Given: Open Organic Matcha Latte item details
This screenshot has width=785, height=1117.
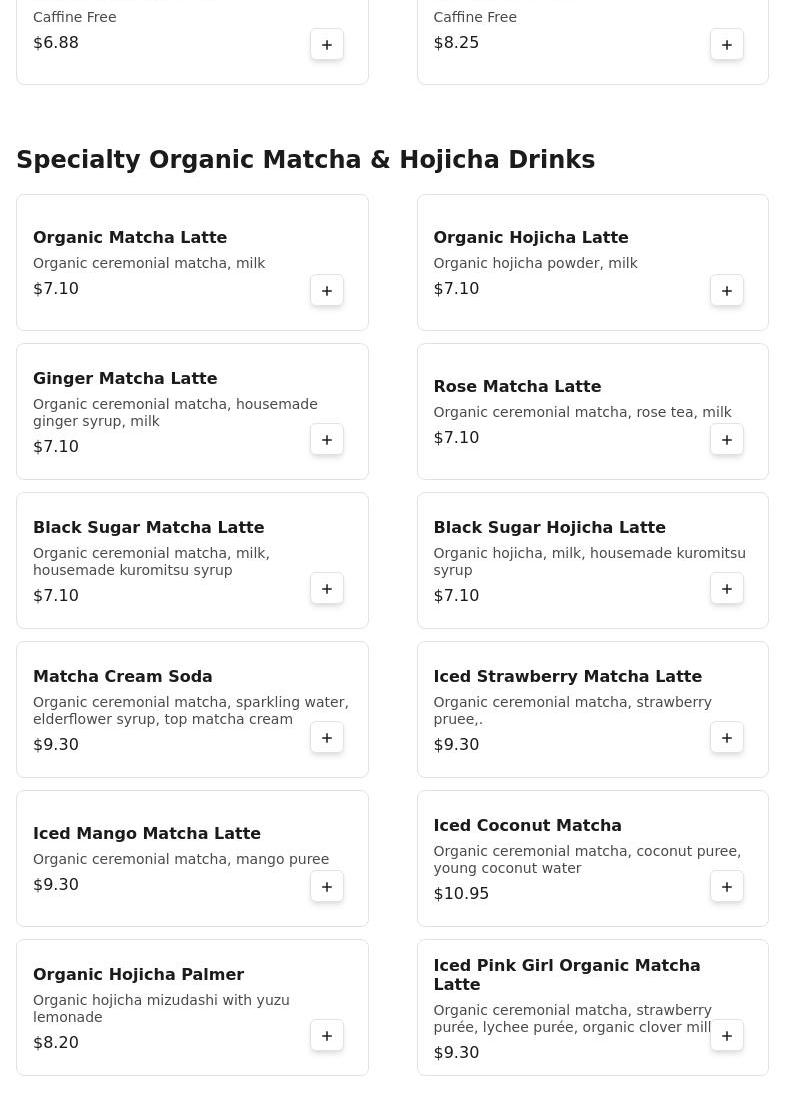Looking at the screenshot, I should 130,238.
